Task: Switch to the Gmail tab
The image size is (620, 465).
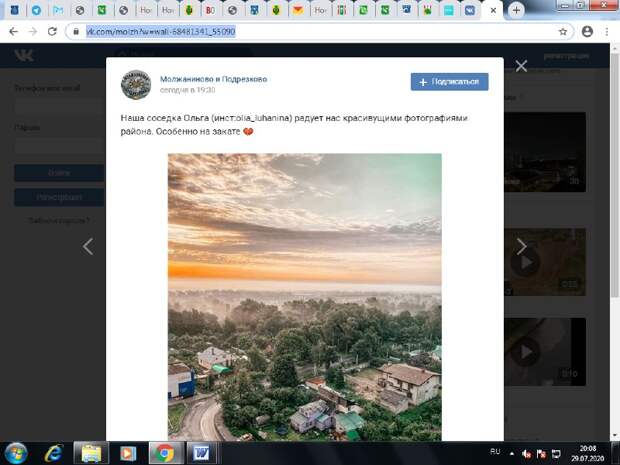Action: [x=58, y=10]
